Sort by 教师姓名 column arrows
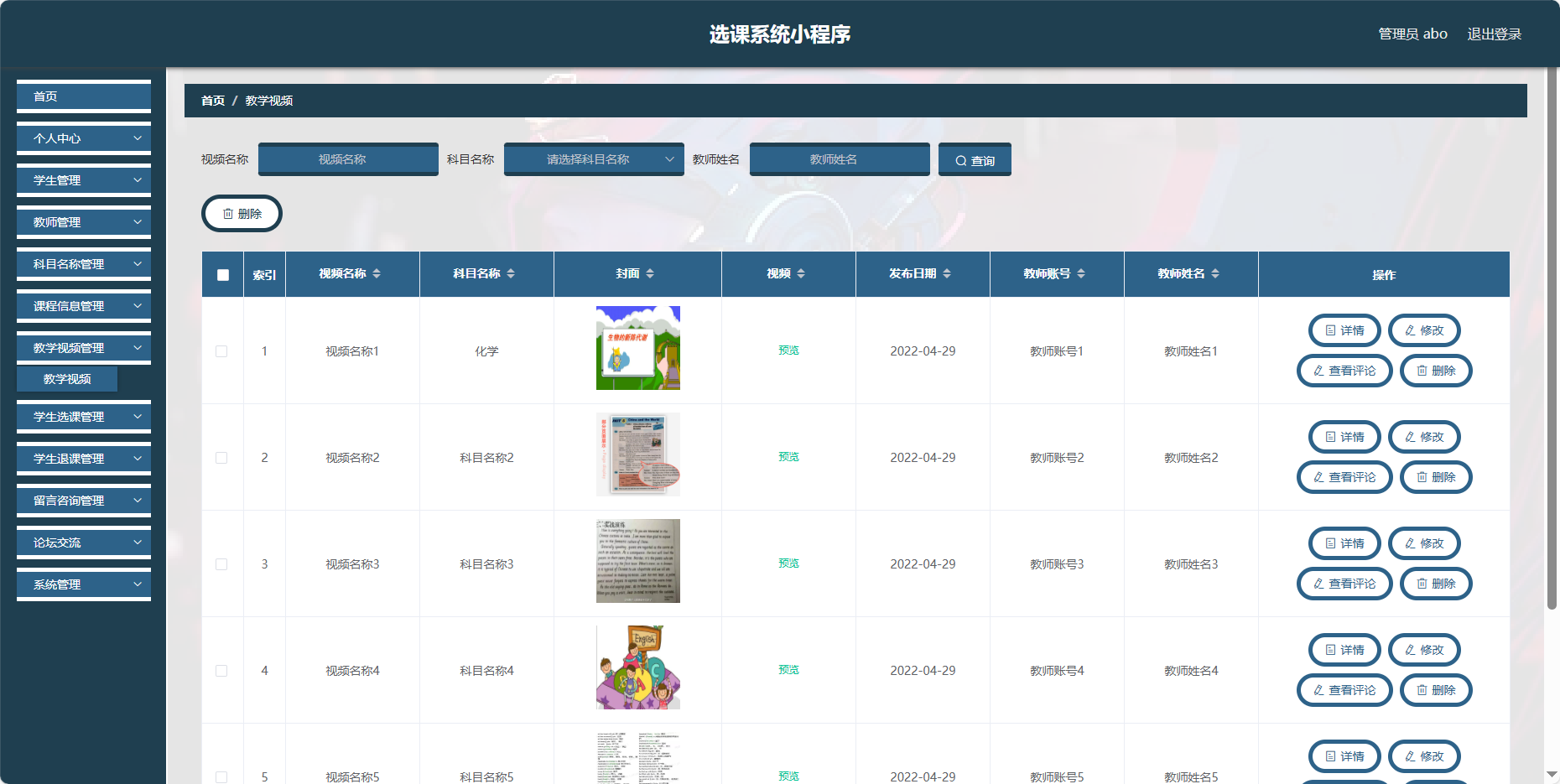 [1215, 273]
